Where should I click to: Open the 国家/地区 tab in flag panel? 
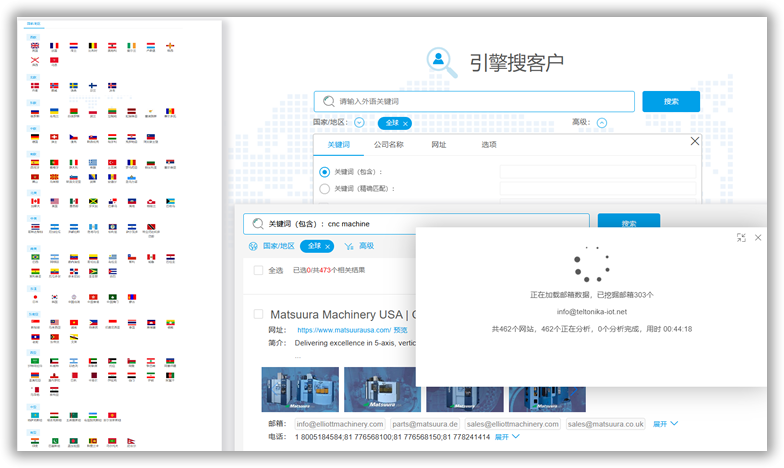(x=34, y=24)
